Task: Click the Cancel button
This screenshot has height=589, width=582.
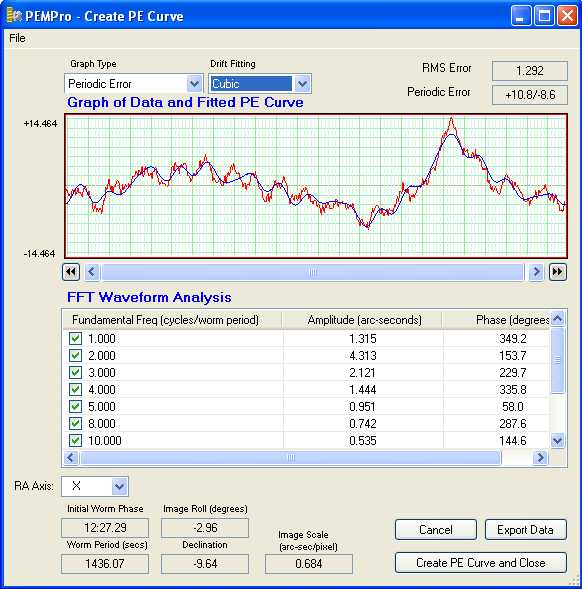Action: click(436, 530)
